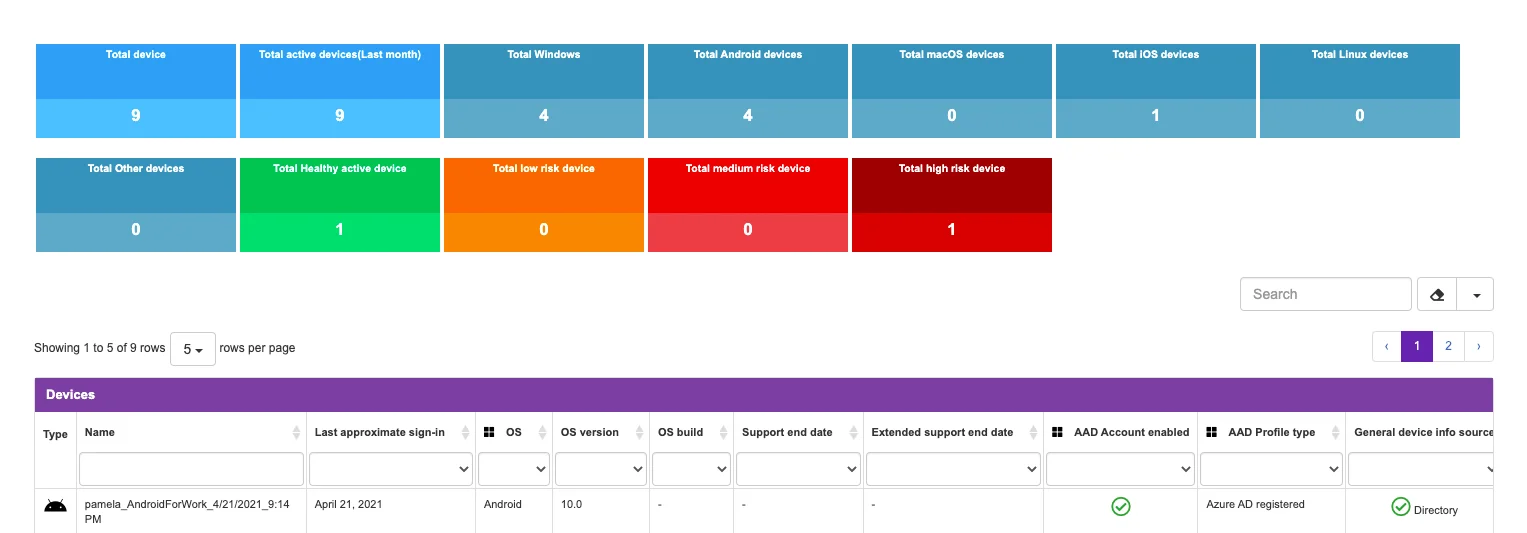The height and width of the screenshot is (533, 1527).
Task: Click the sort arrows on Name column
Action: (296, 433)
